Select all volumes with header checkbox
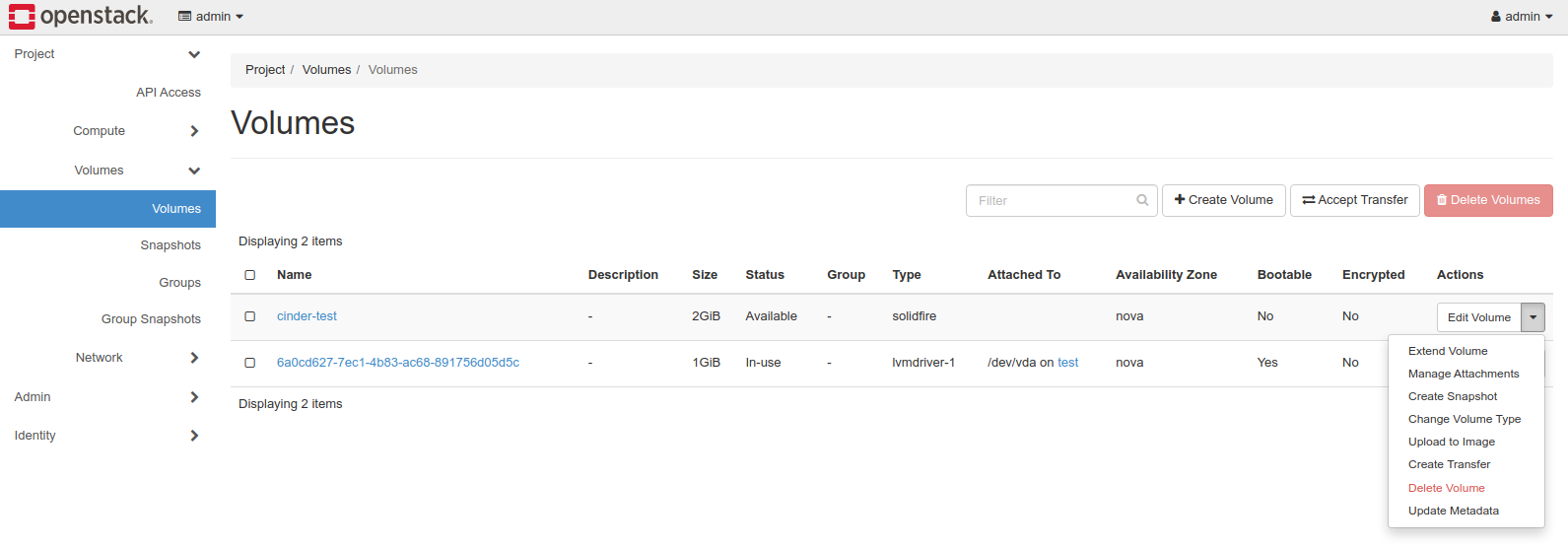Image resolution: width=1568 pixels, height=549 pixels. [250, 275]
